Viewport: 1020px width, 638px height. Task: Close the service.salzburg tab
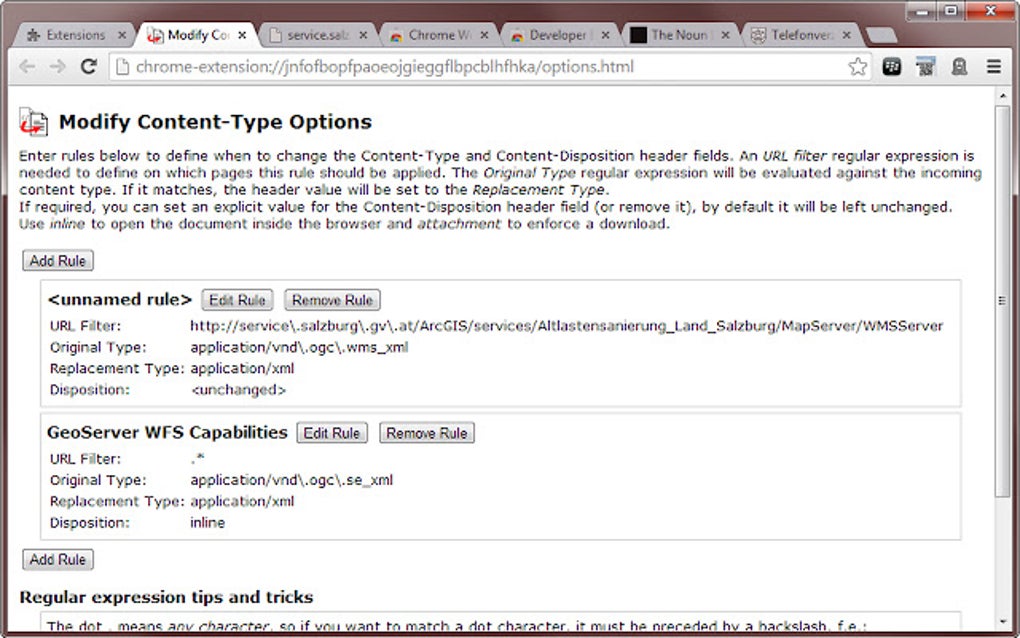coord(363,35)
